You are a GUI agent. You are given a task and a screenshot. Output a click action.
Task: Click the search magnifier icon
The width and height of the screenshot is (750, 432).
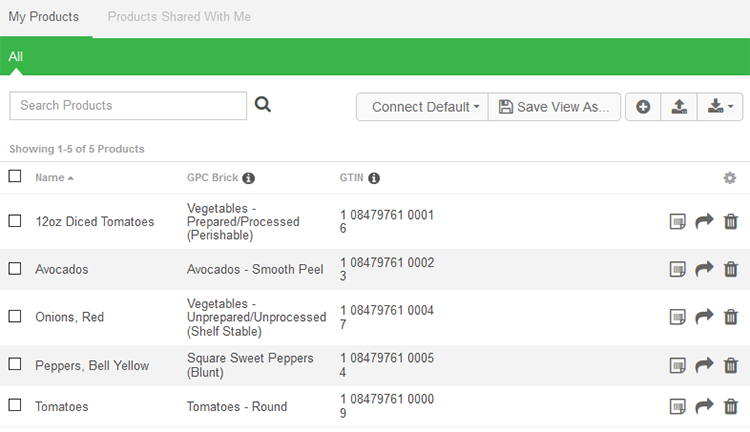pyautogui.click(x=263, y=105)
